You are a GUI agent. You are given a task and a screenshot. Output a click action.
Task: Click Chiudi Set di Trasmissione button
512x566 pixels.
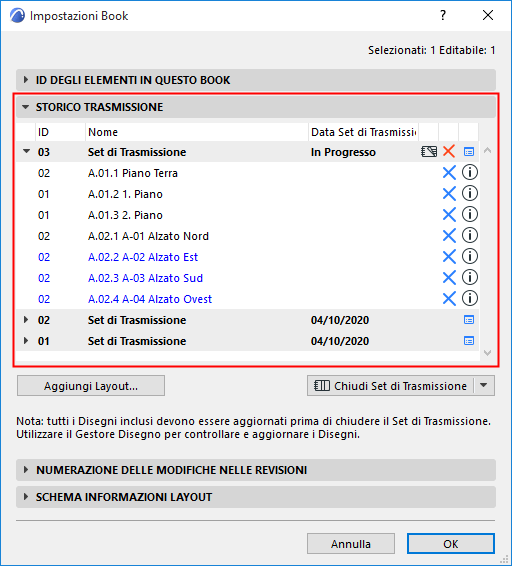click(x=390, y=386)
